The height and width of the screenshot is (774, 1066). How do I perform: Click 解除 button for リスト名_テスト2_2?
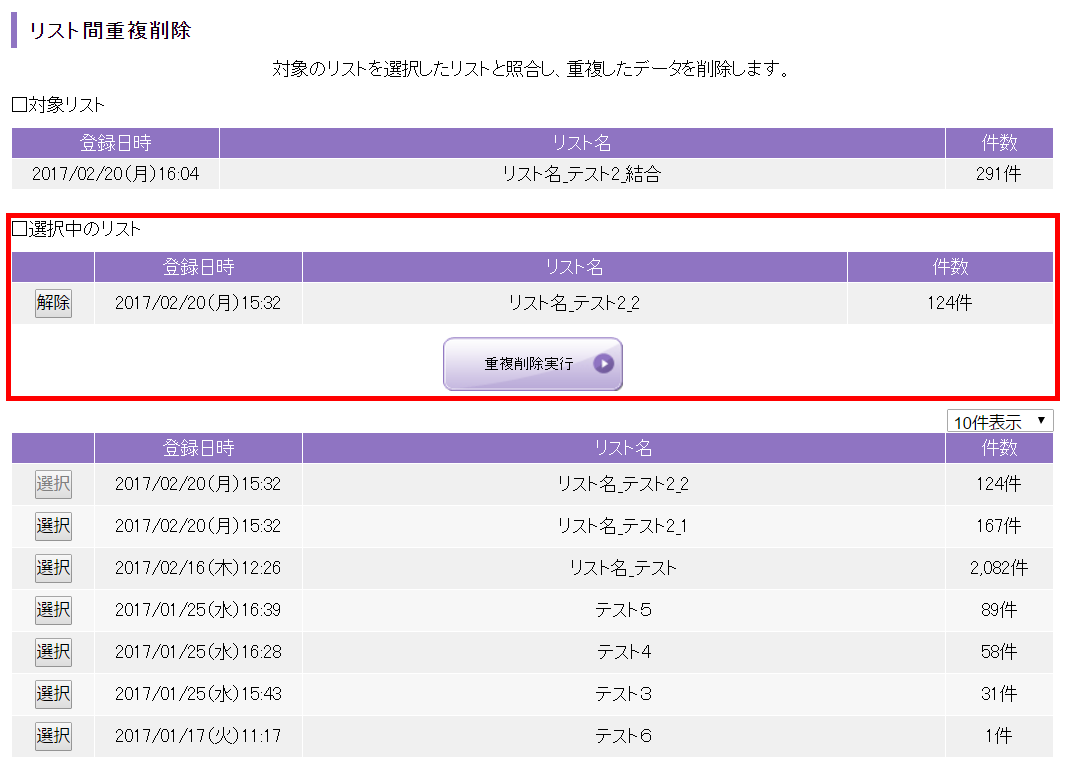click(x=53, y=303)
